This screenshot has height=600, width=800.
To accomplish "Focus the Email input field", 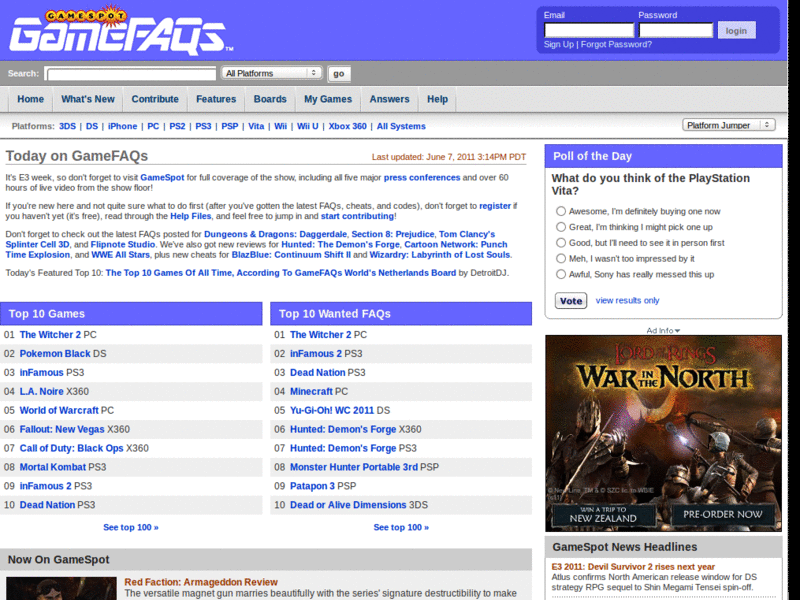I will point(589,31).
